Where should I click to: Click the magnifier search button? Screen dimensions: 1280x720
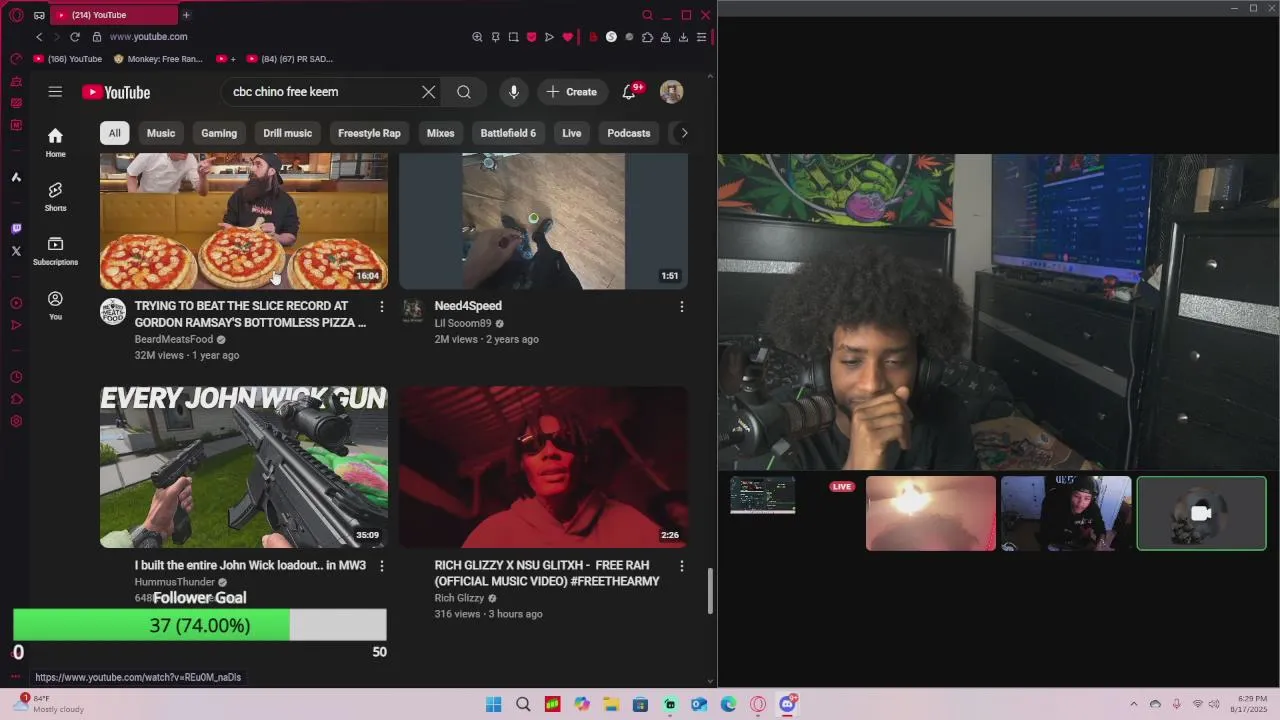coord(464,92)
